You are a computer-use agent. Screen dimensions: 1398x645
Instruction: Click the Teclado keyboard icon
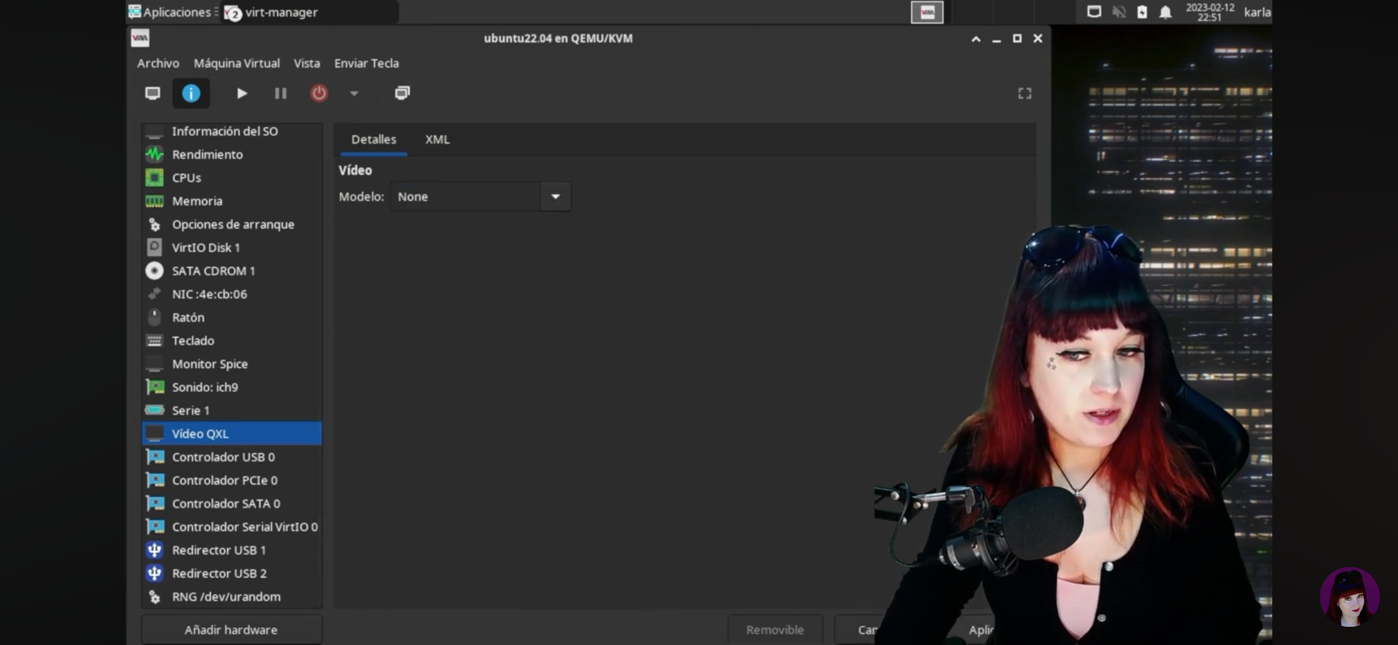coord(154,341)
